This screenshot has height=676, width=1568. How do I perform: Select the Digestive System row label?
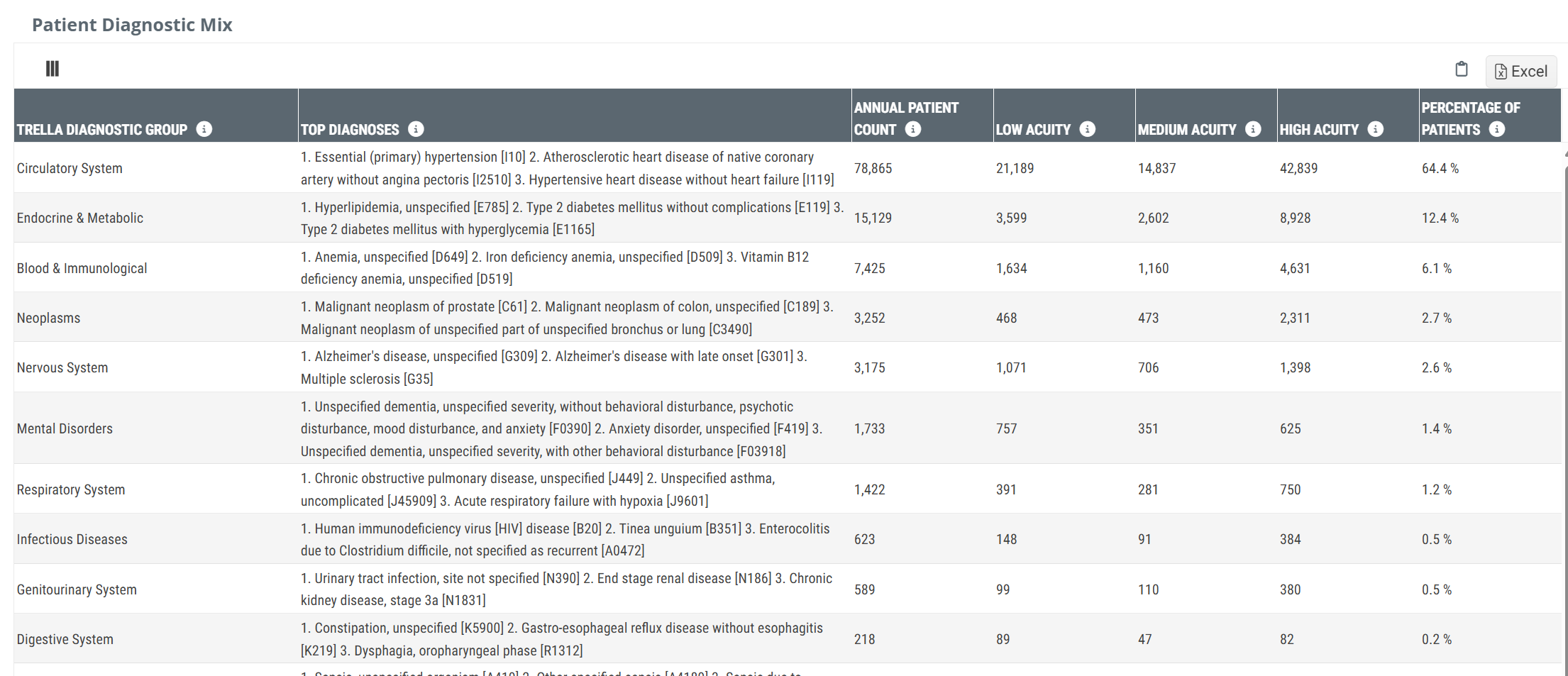click(x=65, y=639)
